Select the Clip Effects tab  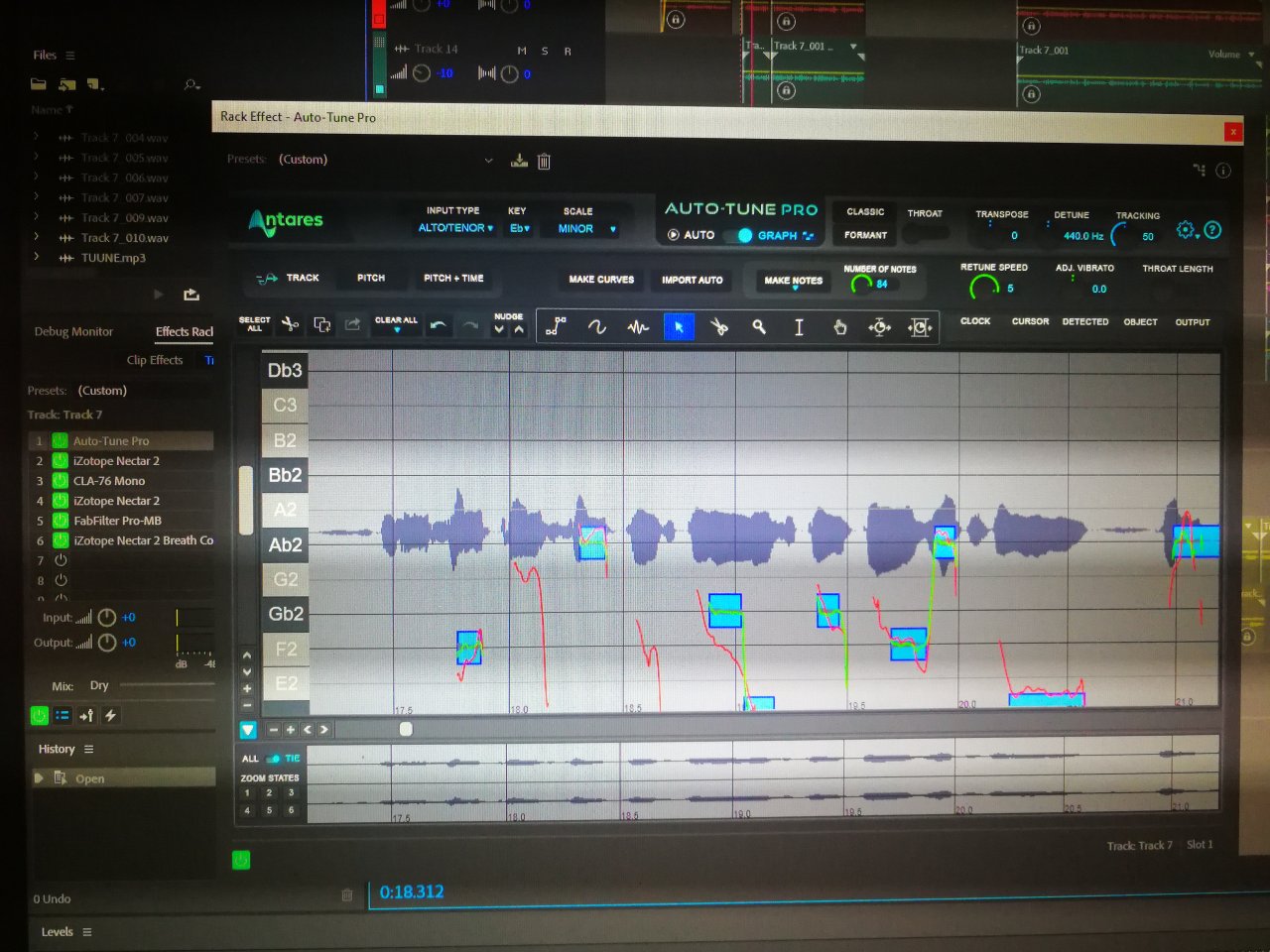tap(155, 360)
